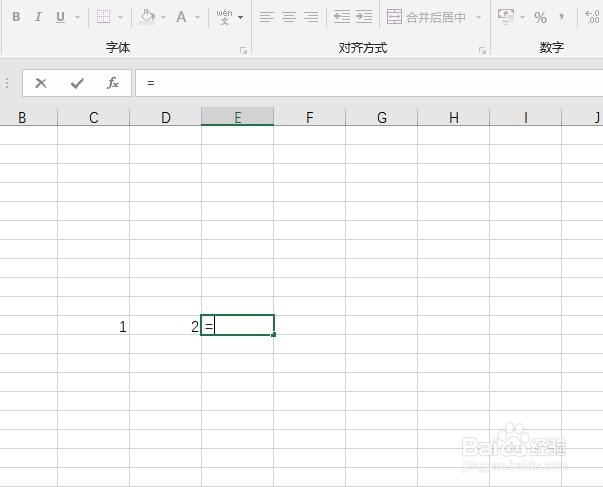Cancel formula entry with X
Image resolution: width=603 pixels, height=487 pixels.
point(41,83)
